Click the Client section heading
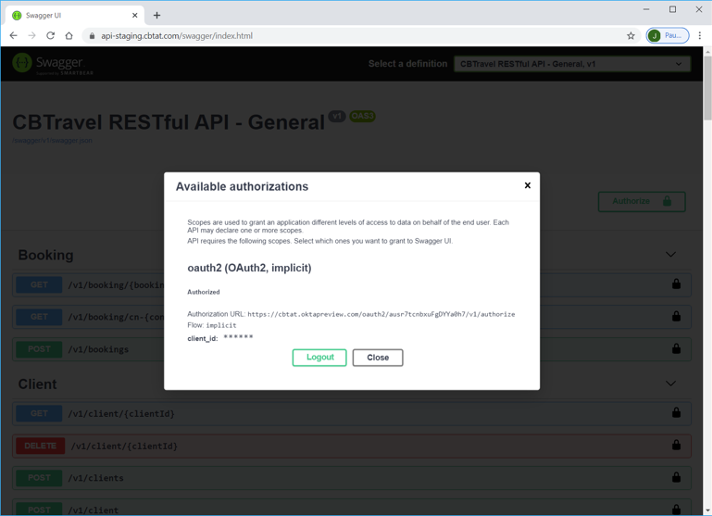Image resolution: width=712 pixels, height=516 pixels. (37, 384)
